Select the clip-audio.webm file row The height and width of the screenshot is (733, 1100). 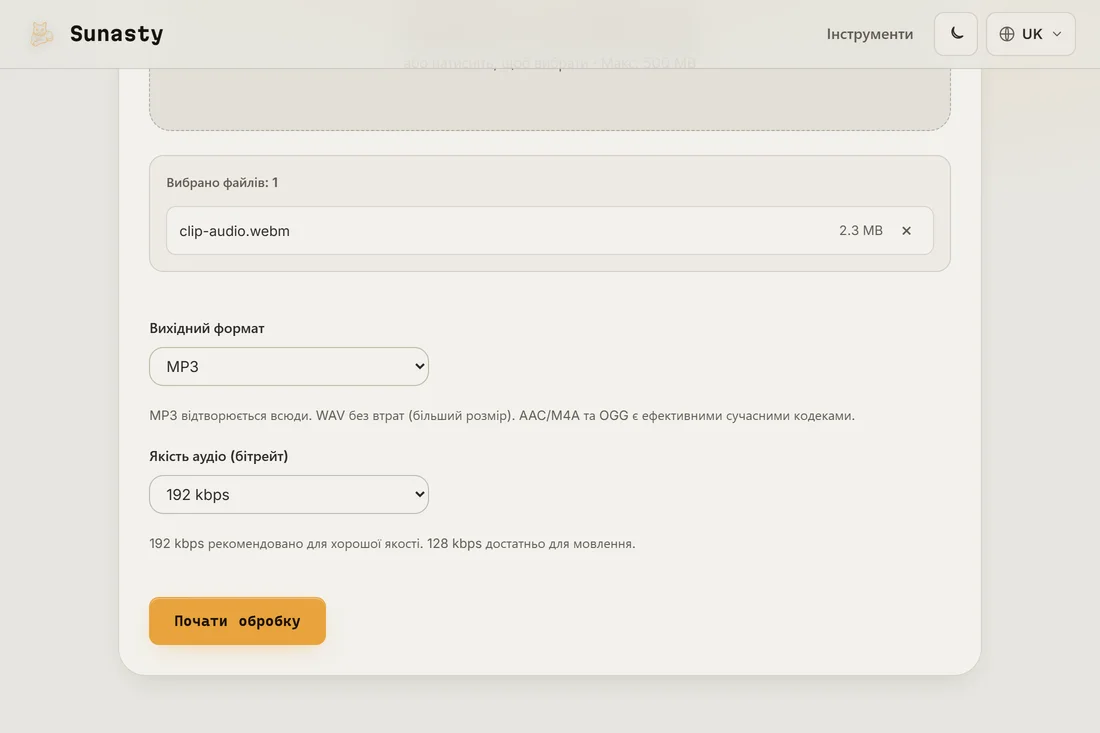coord(549,231)
